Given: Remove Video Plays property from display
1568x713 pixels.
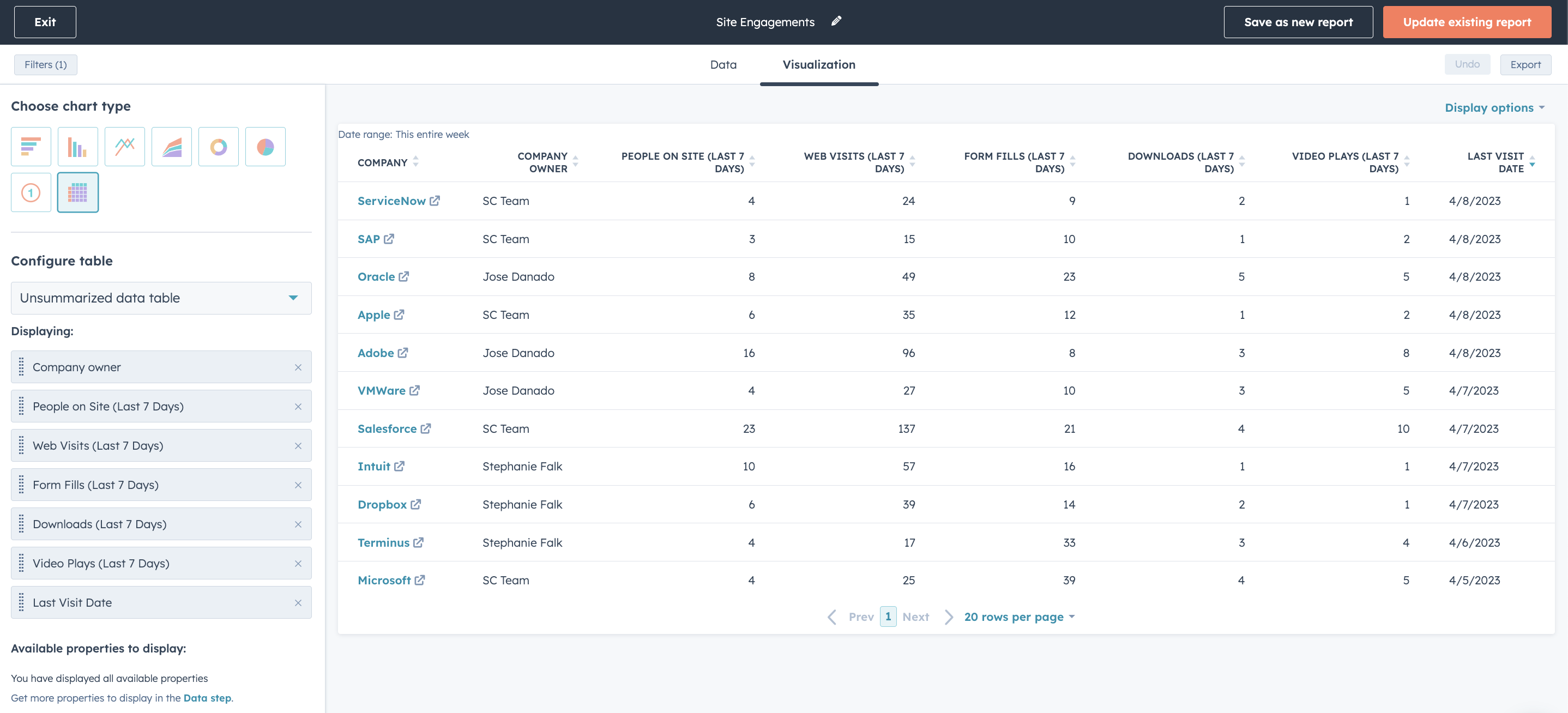Looking at the screenshot, I should point(298,563).
